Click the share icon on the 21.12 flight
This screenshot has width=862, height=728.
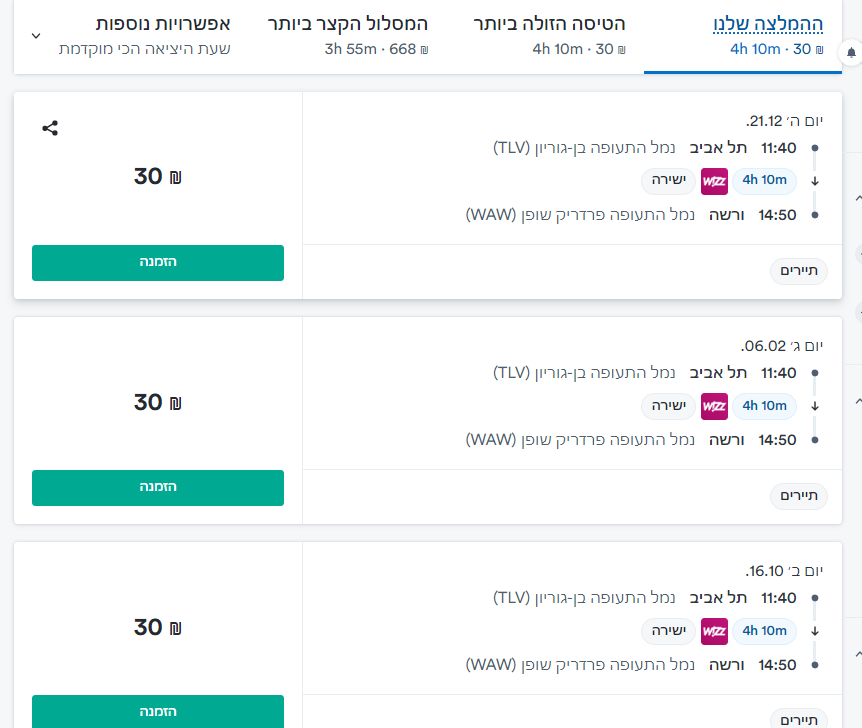coord(50,128)
